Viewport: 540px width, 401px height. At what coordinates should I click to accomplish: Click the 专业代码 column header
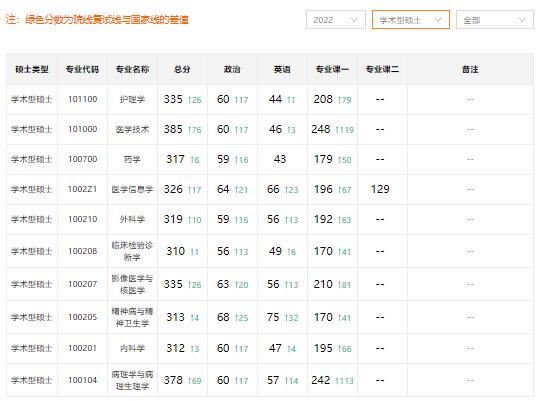(x=82, y=69)
